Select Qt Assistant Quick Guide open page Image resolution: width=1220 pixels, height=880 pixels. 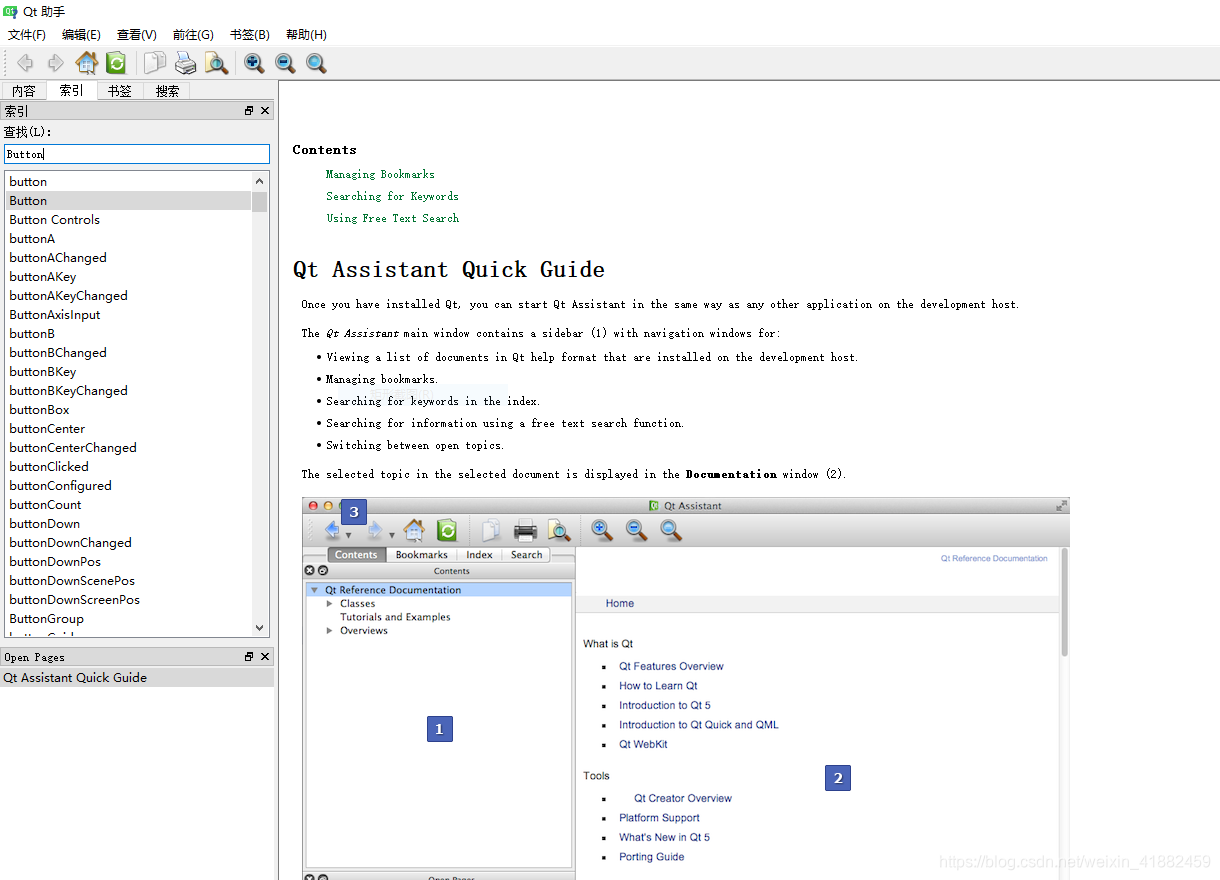137,678
